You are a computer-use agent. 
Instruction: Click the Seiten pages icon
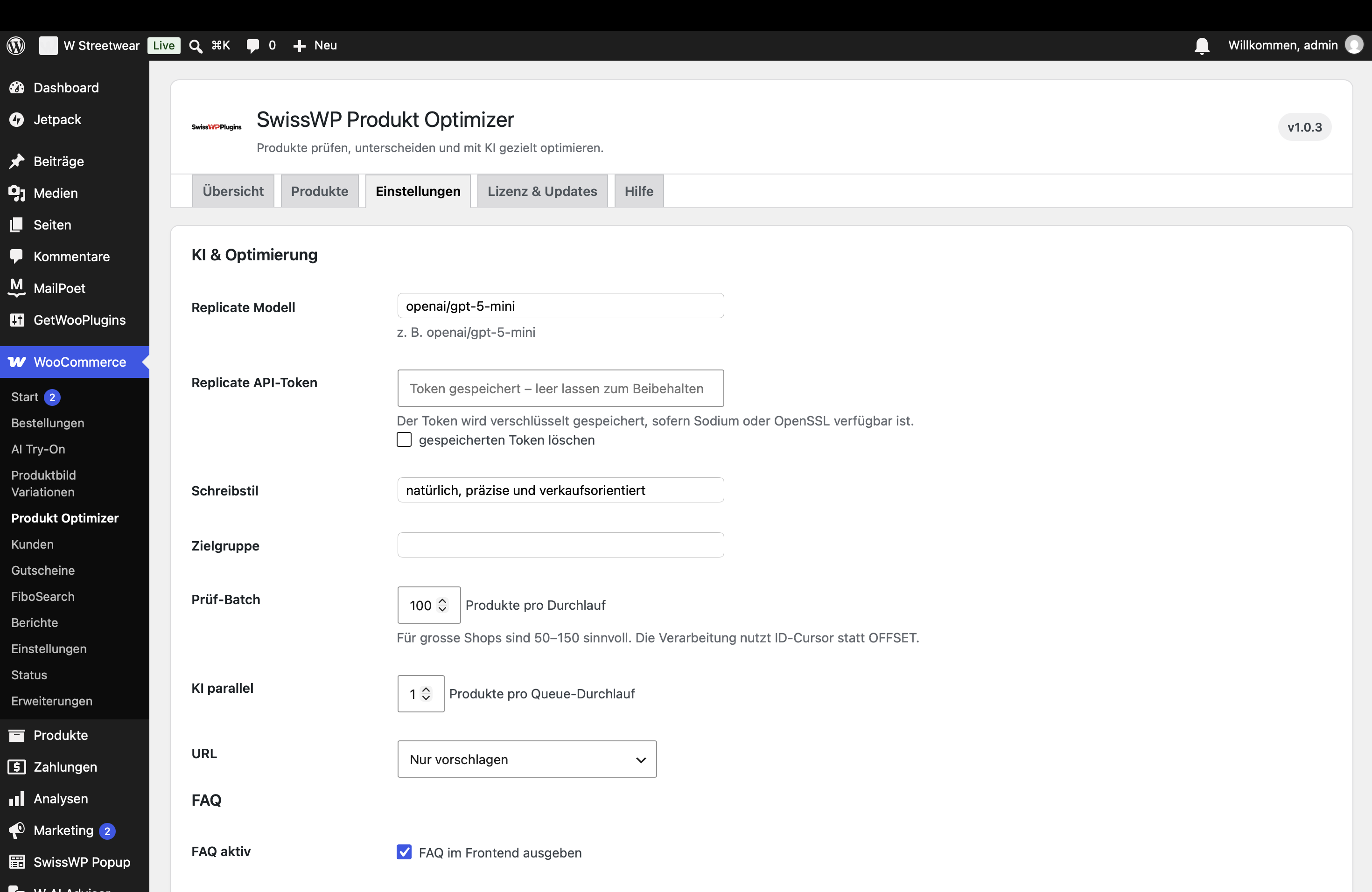coord(17,225)
